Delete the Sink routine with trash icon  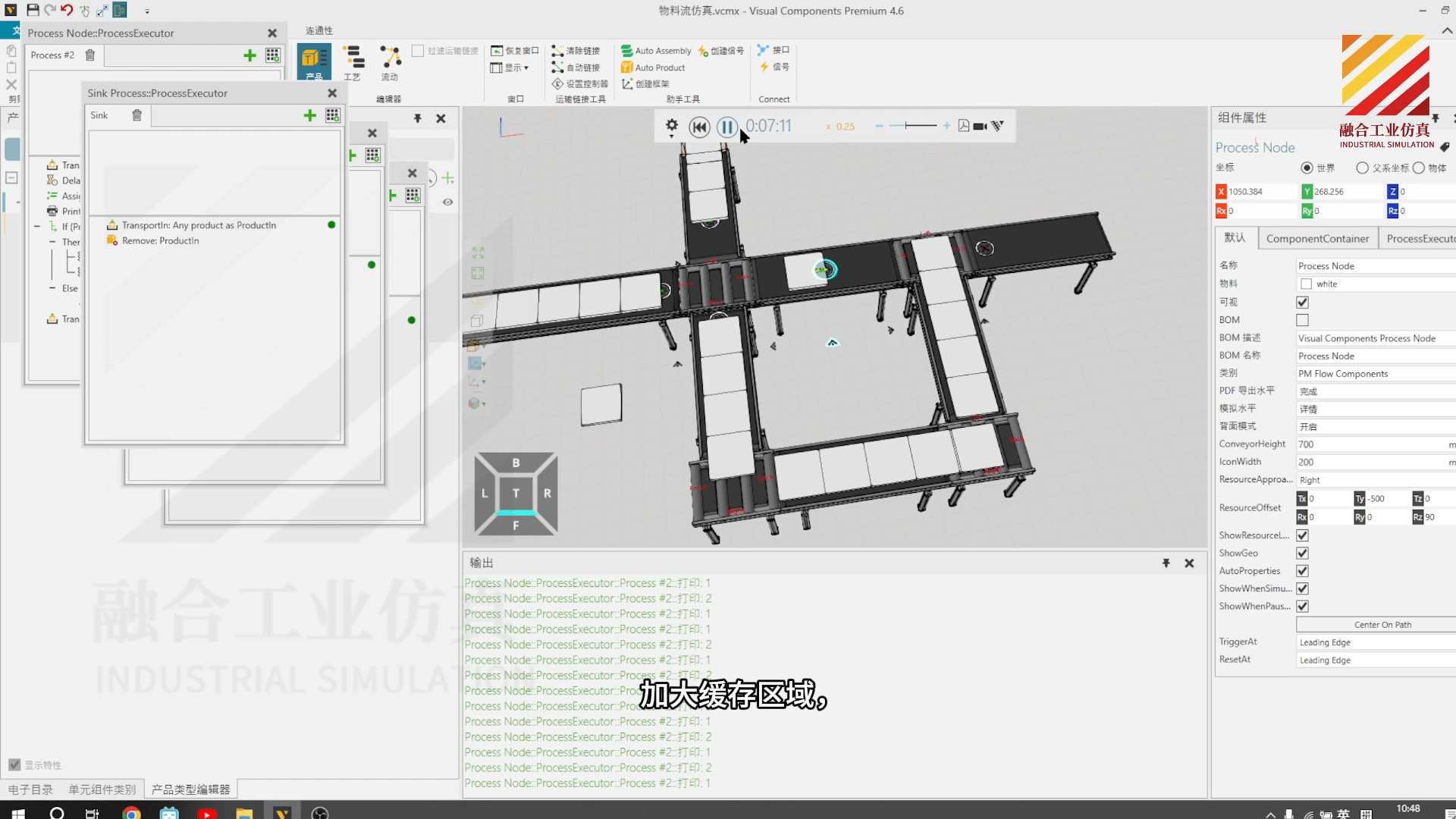[136, 115]
